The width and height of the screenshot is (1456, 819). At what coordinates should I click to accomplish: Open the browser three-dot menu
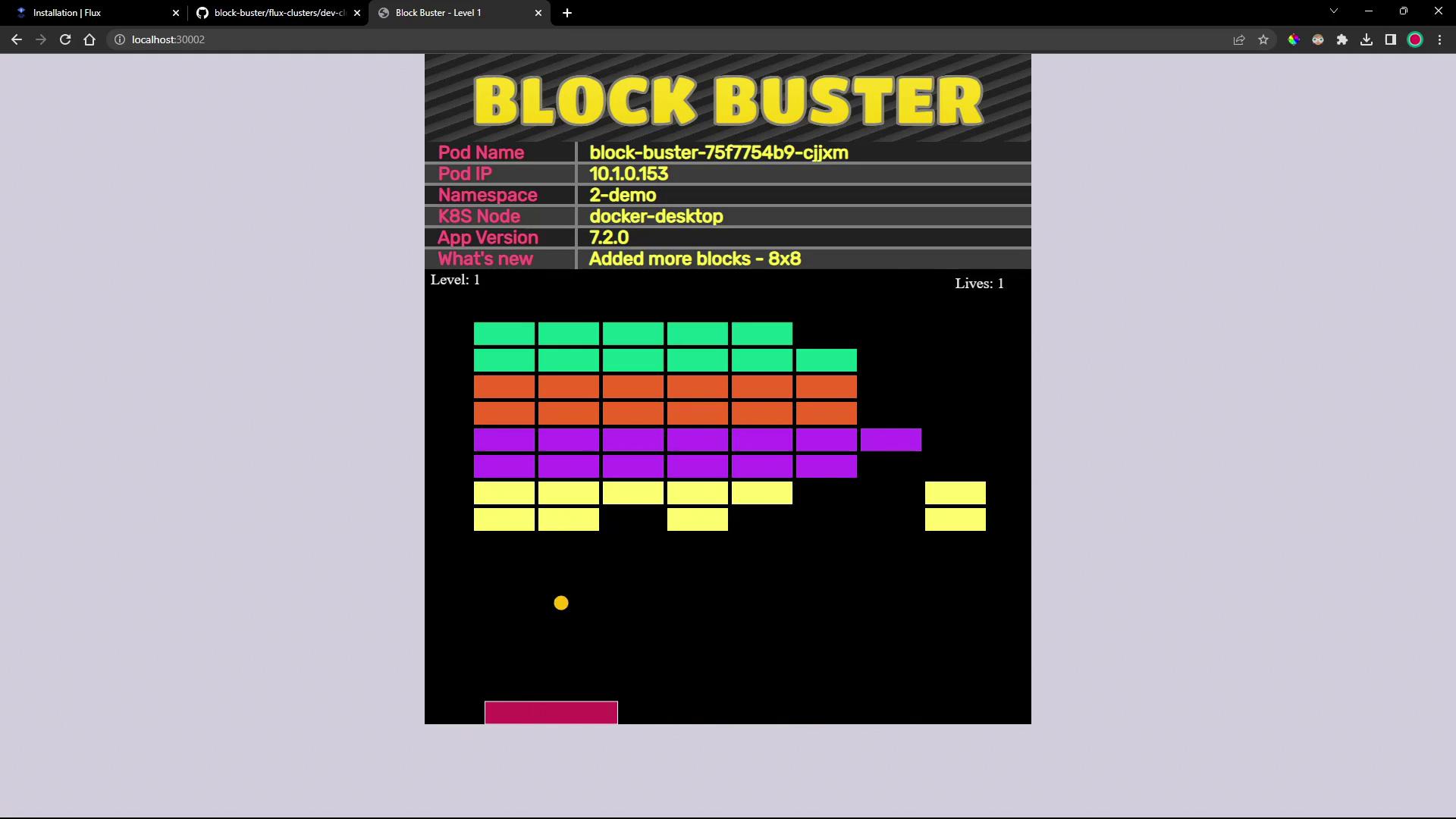tap(1439, 39)
